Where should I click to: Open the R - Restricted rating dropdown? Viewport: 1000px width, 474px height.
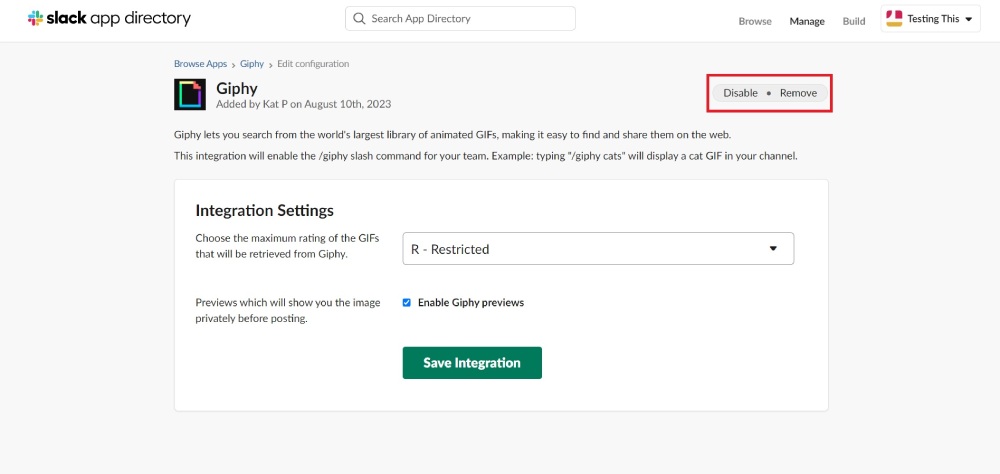point(598,249)
